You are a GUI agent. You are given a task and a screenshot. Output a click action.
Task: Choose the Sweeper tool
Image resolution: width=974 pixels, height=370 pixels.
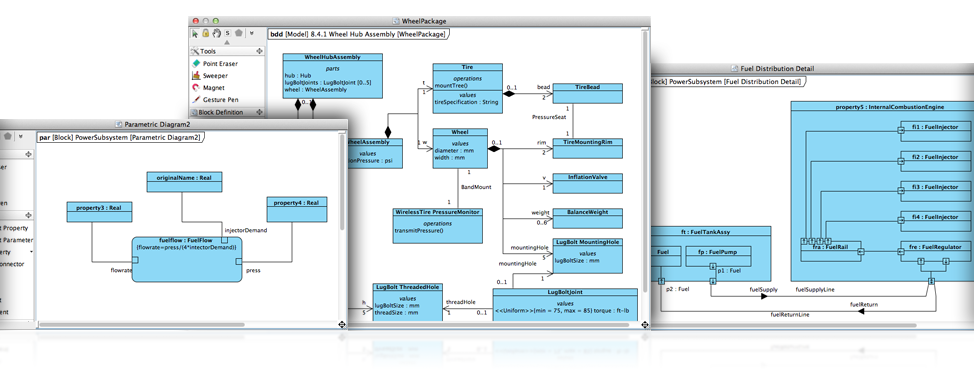pos(210,76)
